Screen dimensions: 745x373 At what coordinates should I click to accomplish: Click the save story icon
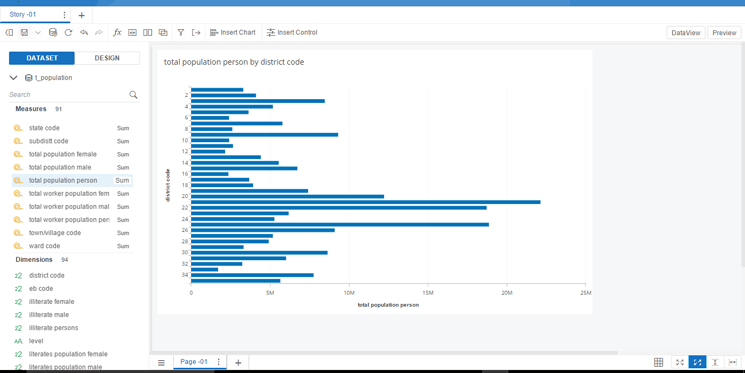tap(24, 32)
